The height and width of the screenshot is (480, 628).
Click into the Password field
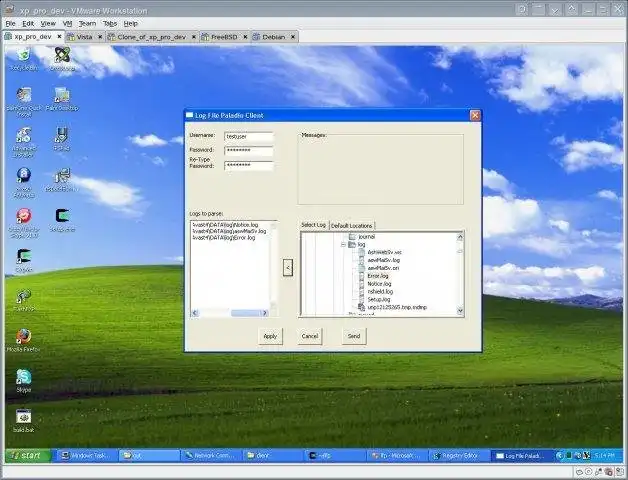coord(249,151)
